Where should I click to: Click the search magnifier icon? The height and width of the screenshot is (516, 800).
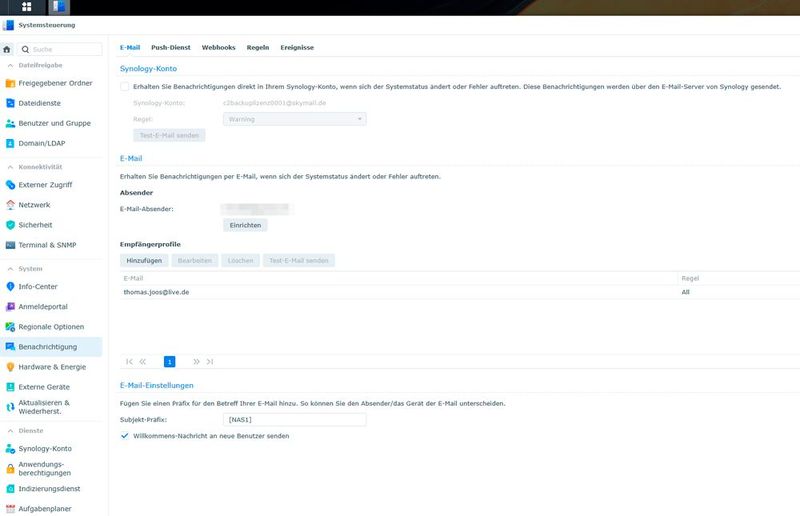coord(25,50)
